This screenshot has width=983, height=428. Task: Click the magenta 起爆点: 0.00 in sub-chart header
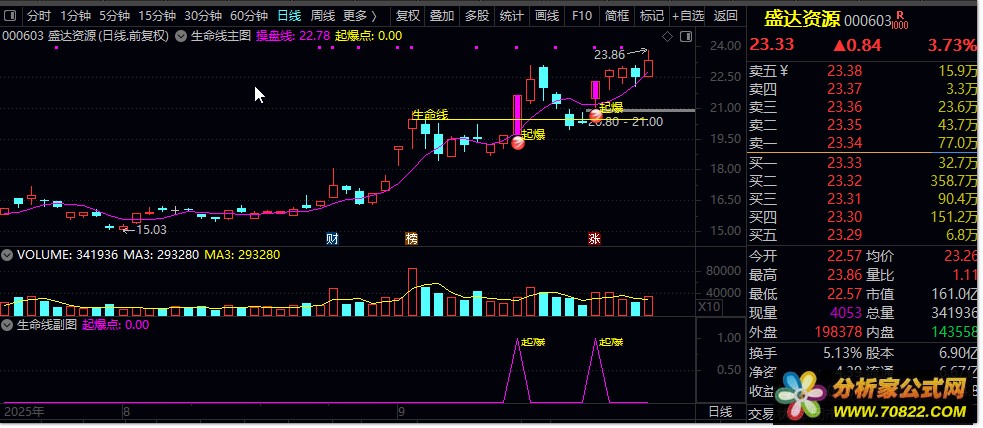click(x=116, y=325)
